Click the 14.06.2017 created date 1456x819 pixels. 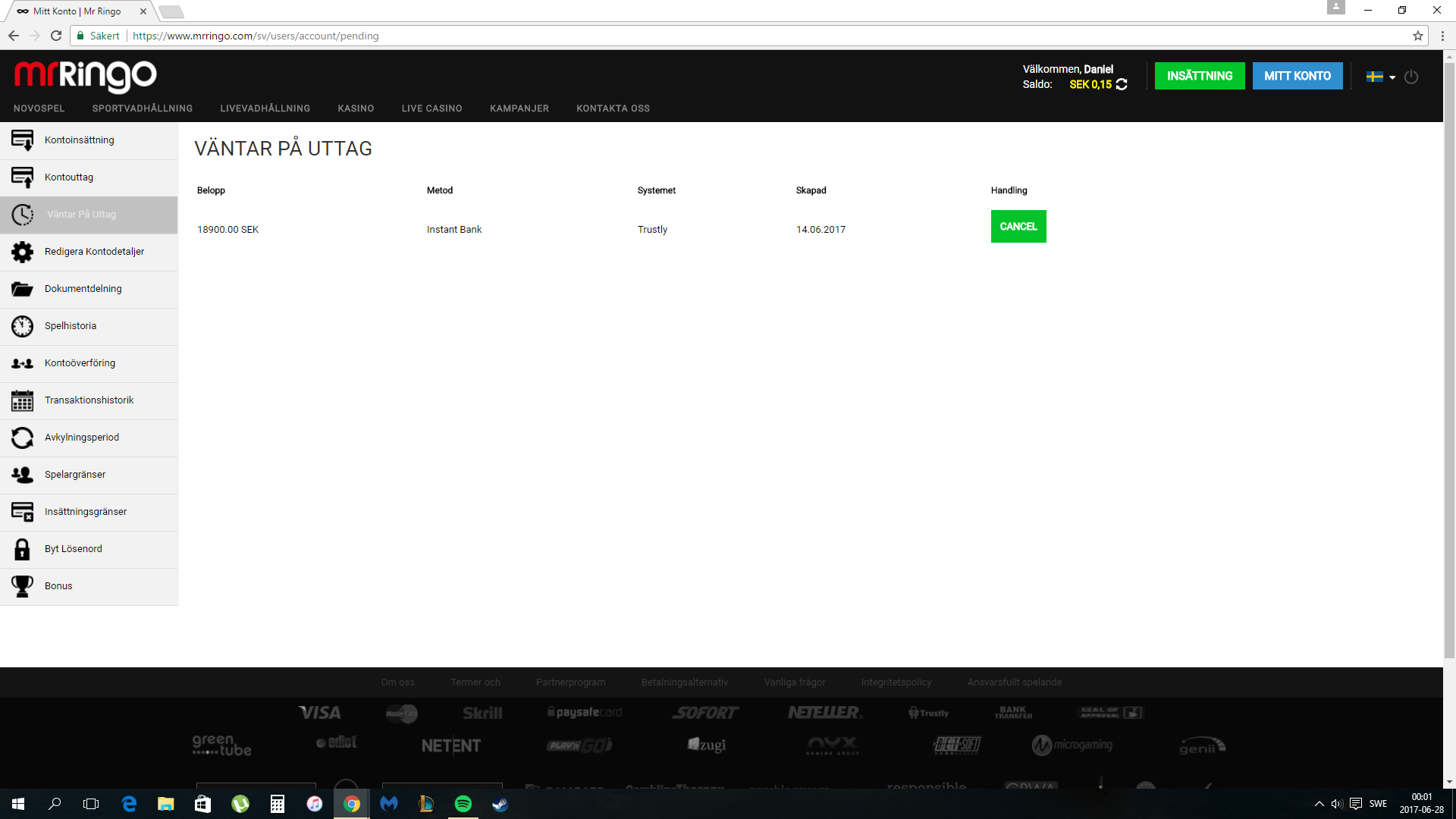[x=821, y=230]
